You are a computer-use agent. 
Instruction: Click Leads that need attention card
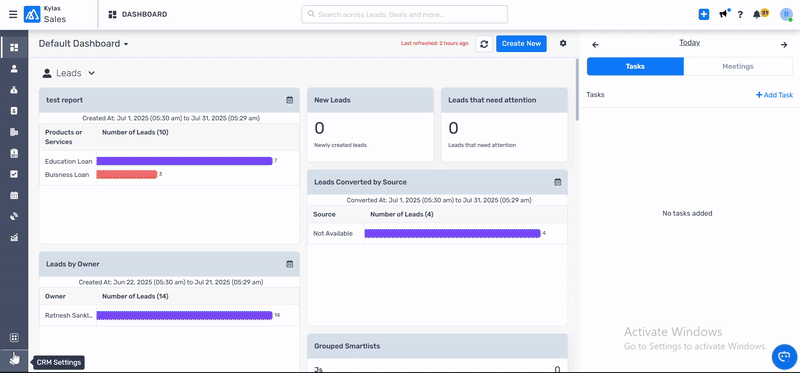504,125
